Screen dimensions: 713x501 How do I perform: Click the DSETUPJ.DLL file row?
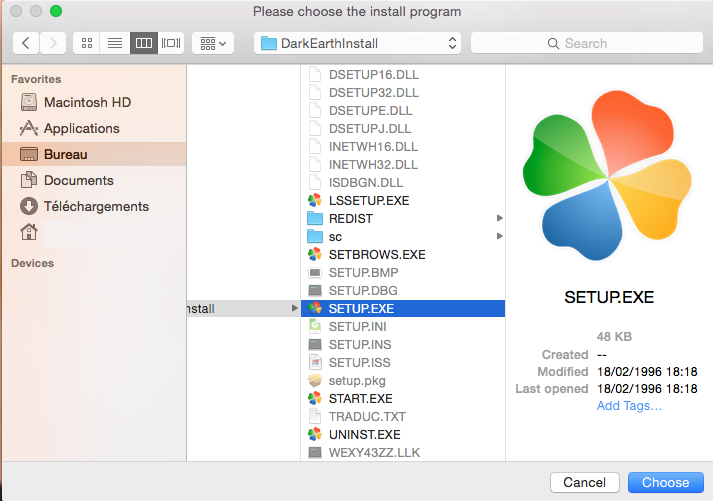403,129
